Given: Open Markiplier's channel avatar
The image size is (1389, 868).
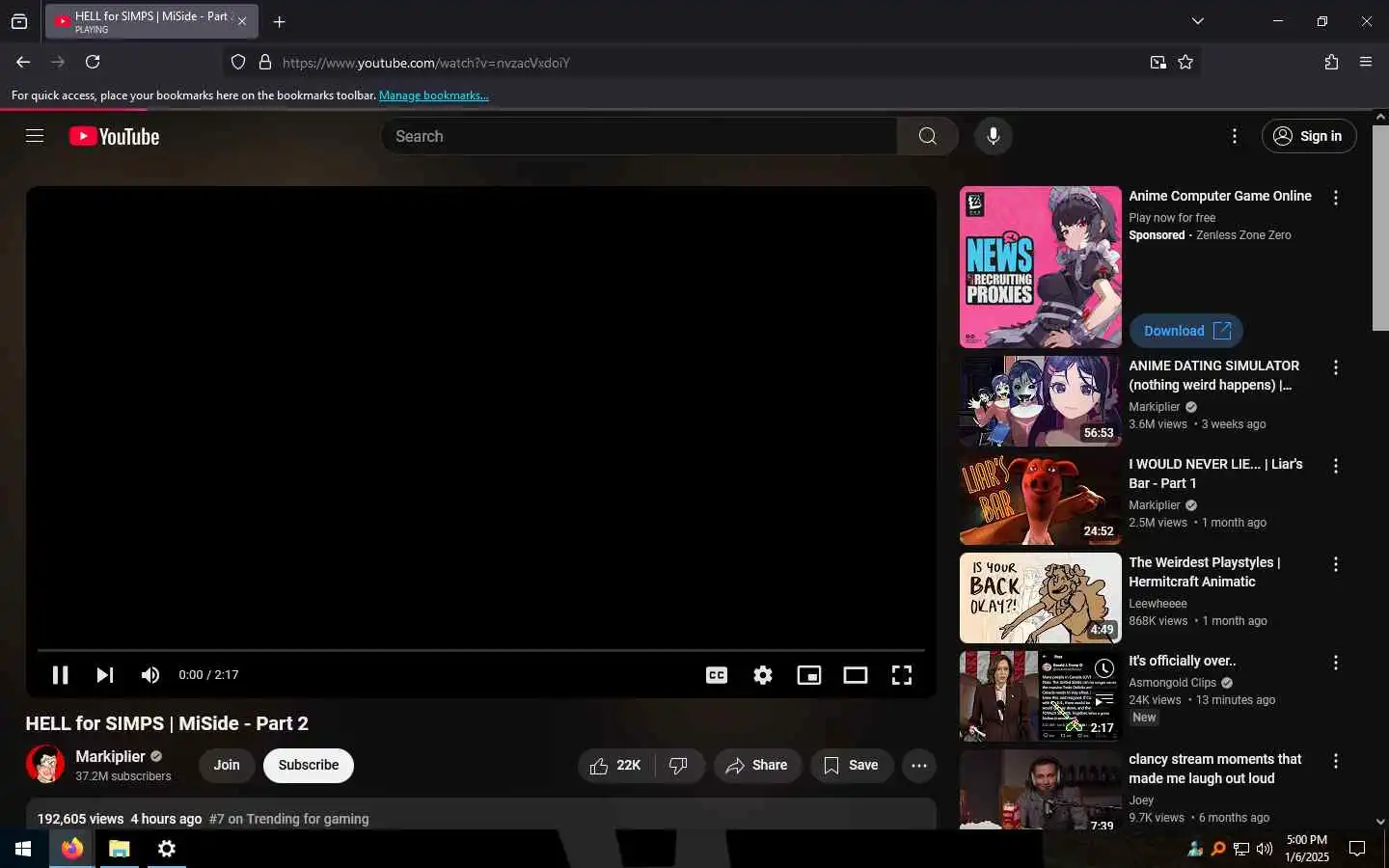Looking at the screenshot, I should point(45,764).
